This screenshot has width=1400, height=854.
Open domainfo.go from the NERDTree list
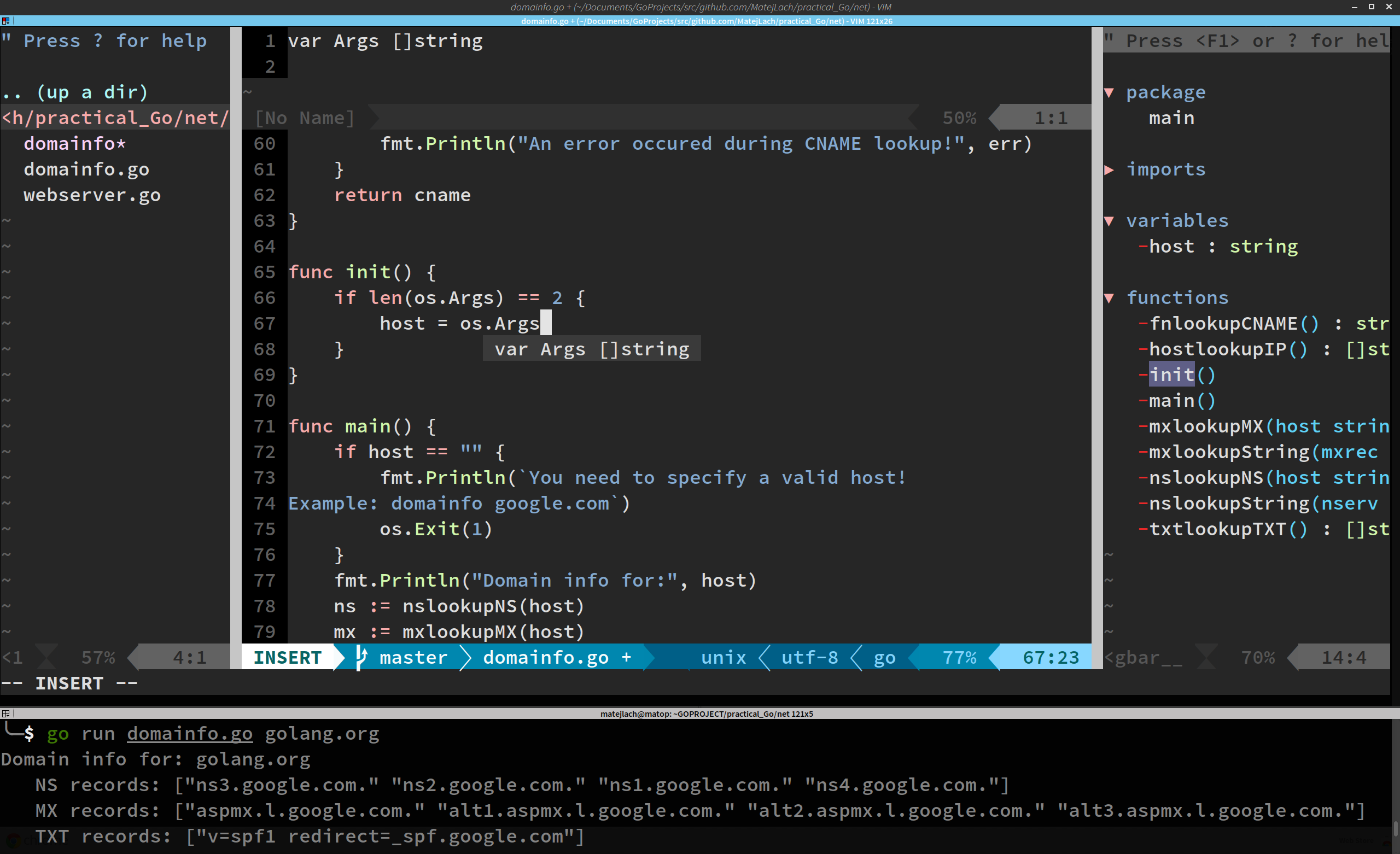[x=86, y=169]
